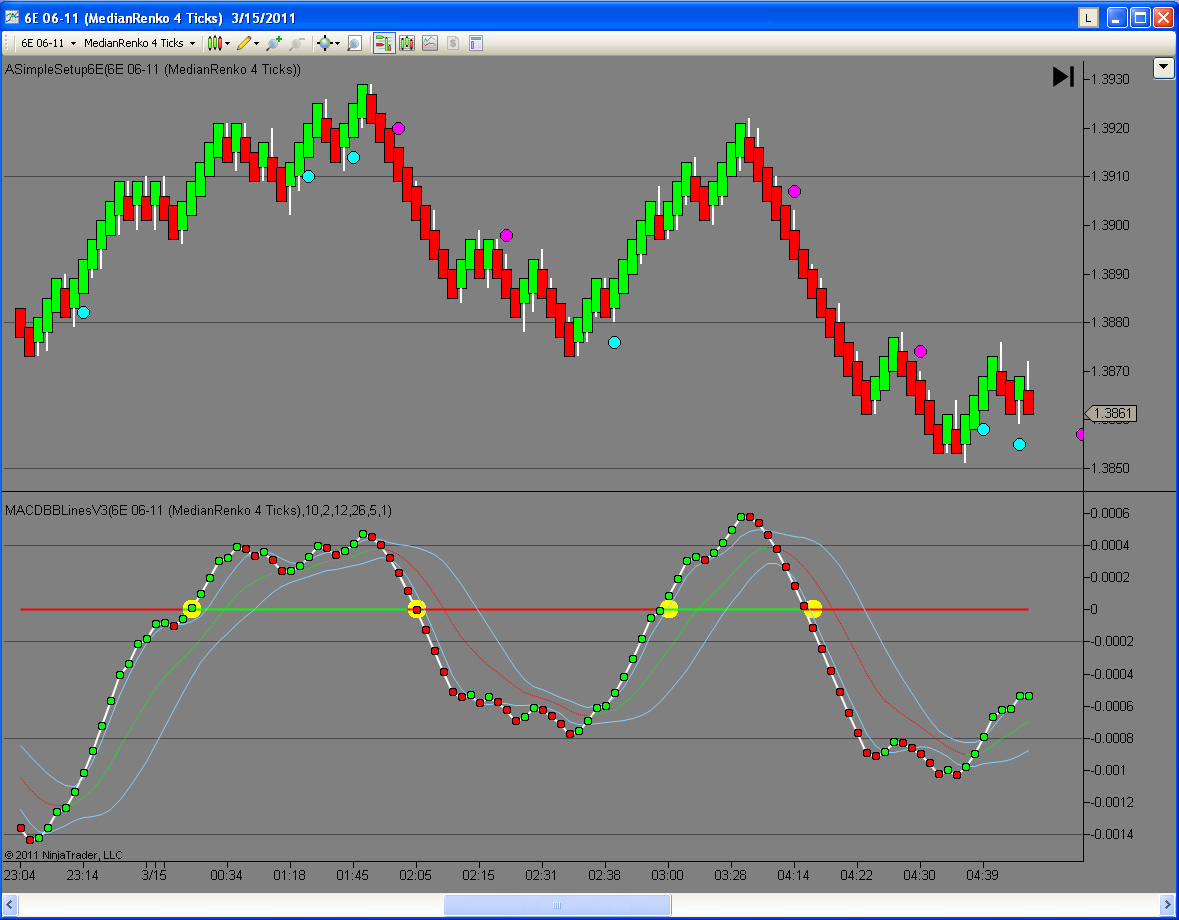The width and height of the screenshot is (1179, 920).
Task: Click the horizontal scrollbar thumb
Action: click(x=557, y=904)
